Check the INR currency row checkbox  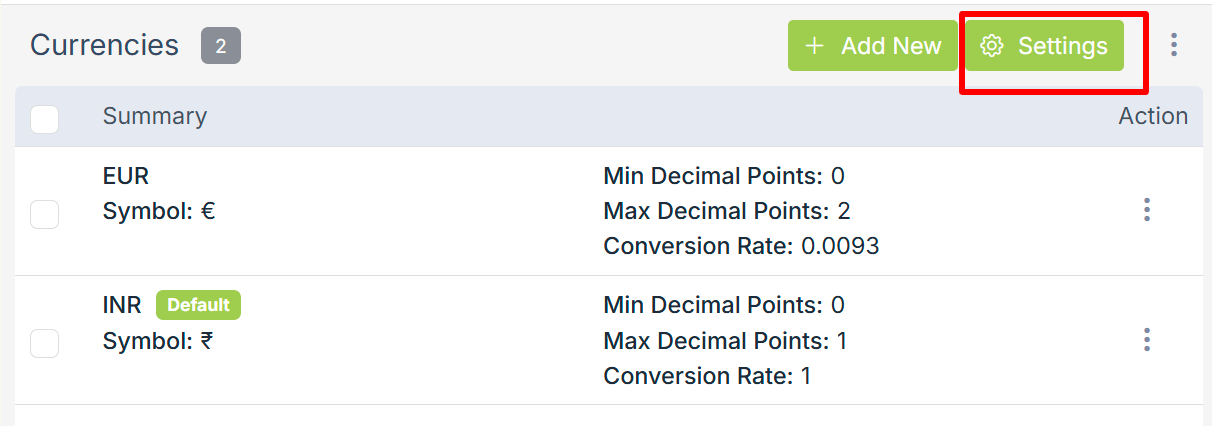pyautogui.click(x=45, y=343)
